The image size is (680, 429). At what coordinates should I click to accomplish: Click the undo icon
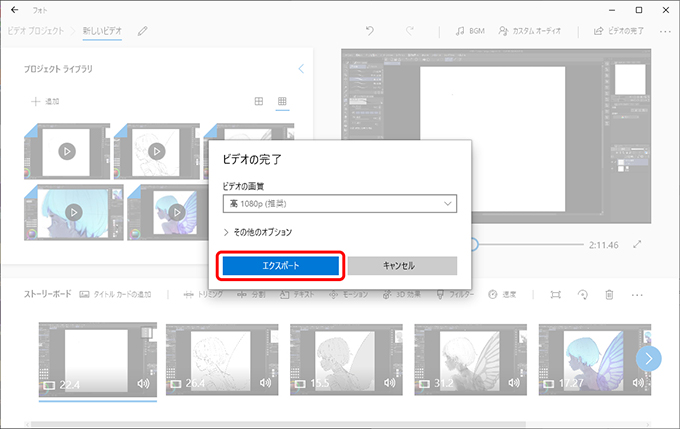pyautogui.click(x=370, y=31)
